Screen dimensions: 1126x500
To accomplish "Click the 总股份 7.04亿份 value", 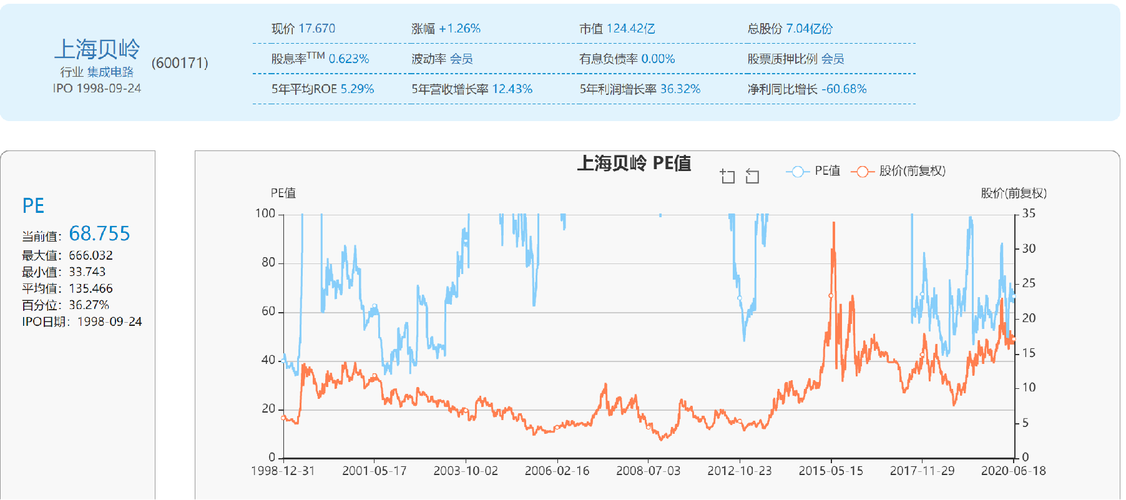I will pyautogui.click(x=809, y=29).
